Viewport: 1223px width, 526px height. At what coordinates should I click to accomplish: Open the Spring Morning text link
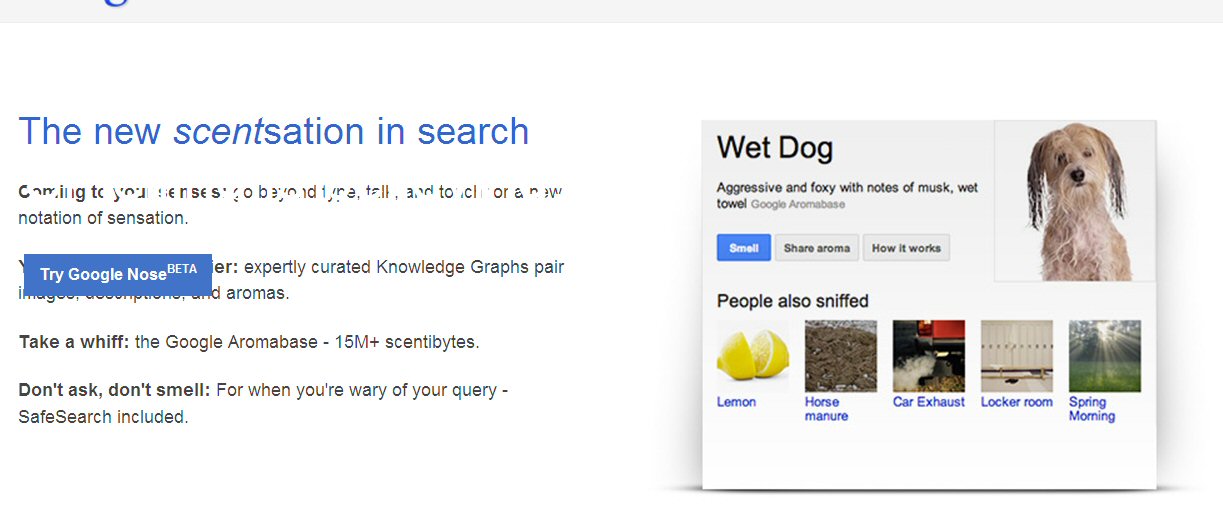point(1091,409)
